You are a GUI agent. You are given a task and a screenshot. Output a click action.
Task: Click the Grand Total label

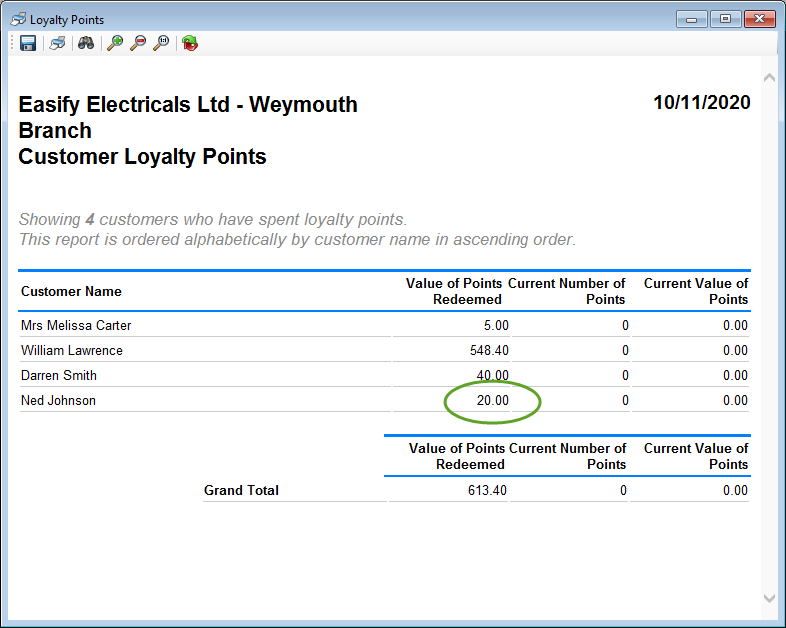click(x=241, y=490)
